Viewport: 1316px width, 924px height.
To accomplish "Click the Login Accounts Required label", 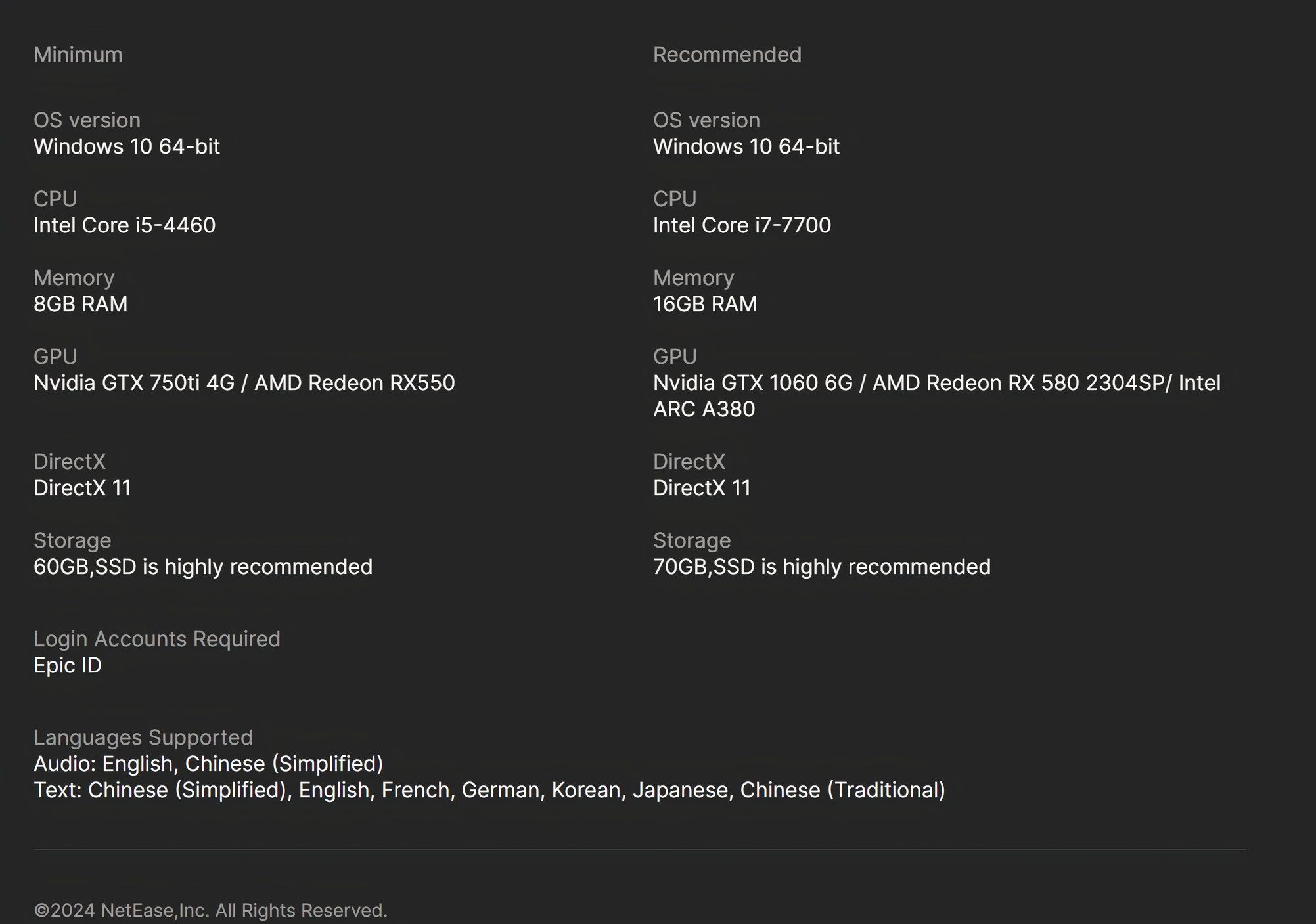I will click(156, 639).
